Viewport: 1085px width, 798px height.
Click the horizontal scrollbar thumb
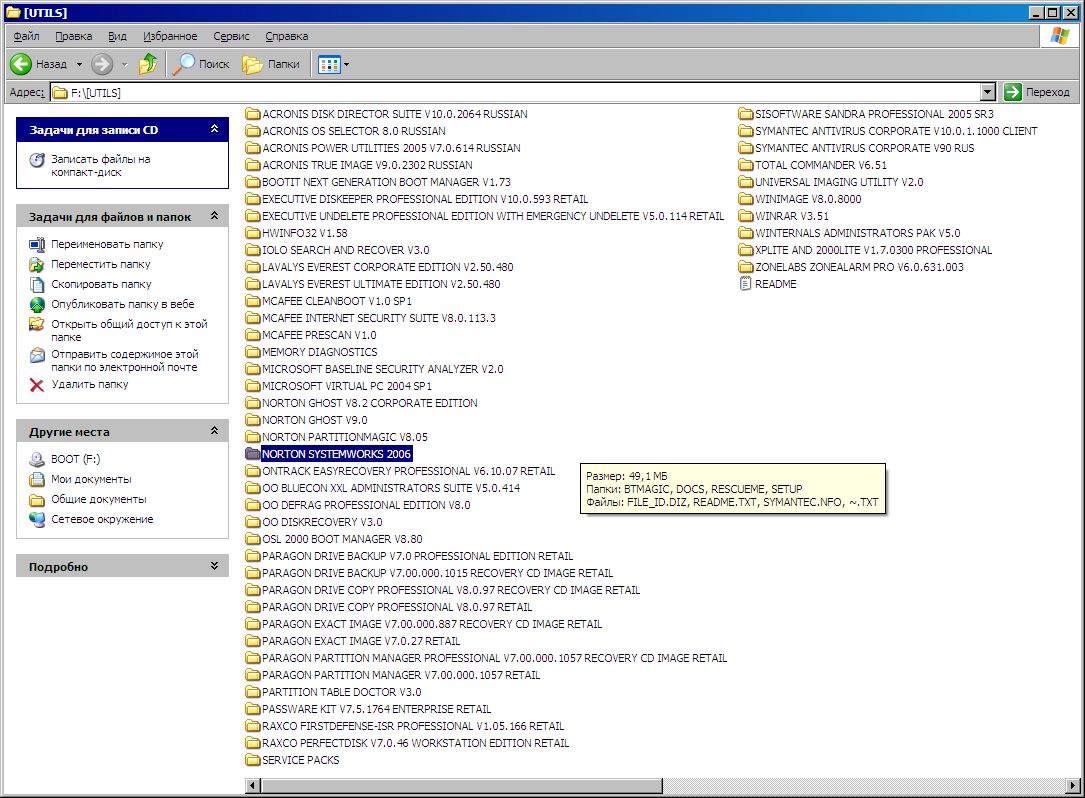(x=462, y=786)
